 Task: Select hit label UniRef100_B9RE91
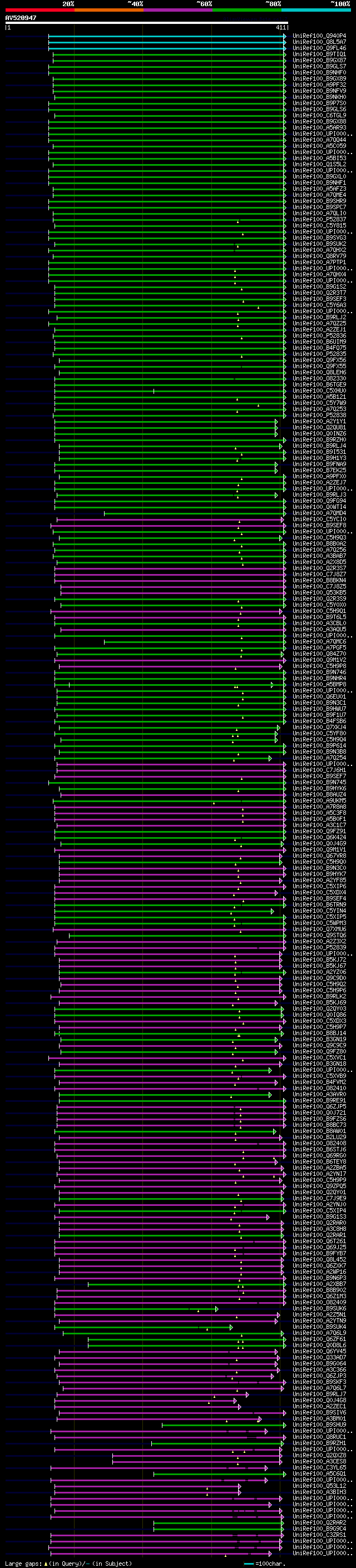(319, 1101)
